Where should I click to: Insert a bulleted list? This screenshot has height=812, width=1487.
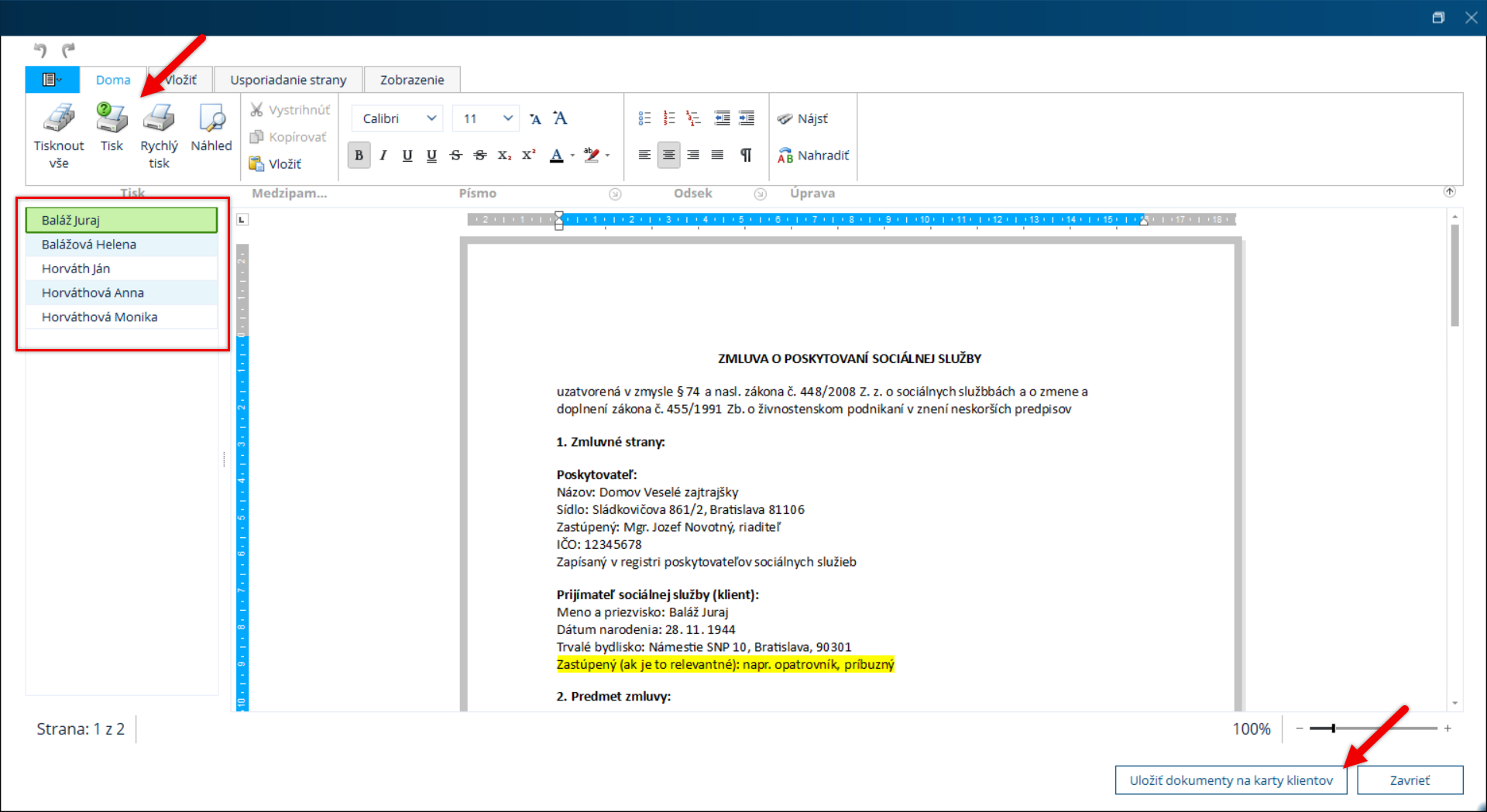tap(644, 118)
